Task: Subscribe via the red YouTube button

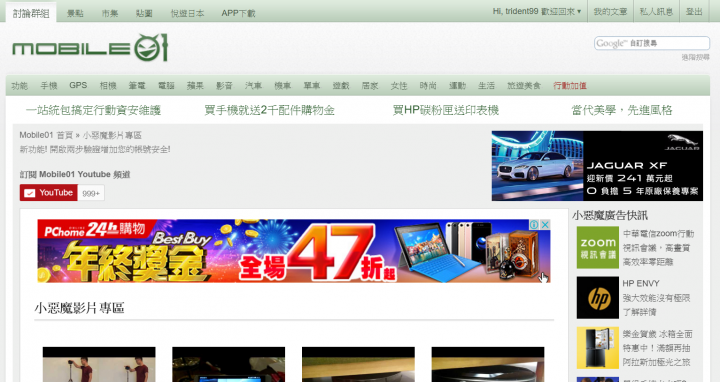Action: (x=49, y=193)
